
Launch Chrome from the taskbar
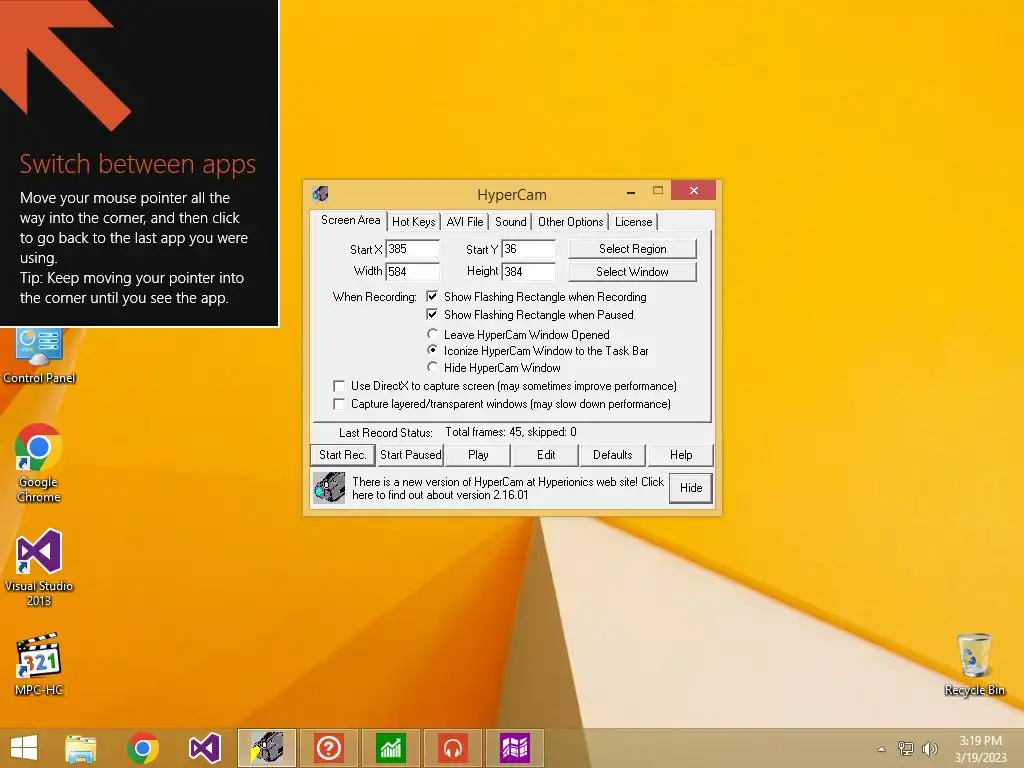click(x=142, y=748)
